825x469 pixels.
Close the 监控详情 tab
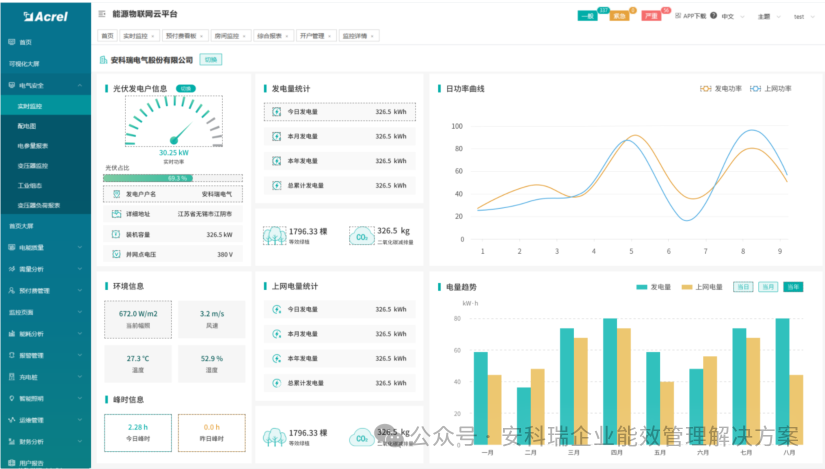pos(372,36)
